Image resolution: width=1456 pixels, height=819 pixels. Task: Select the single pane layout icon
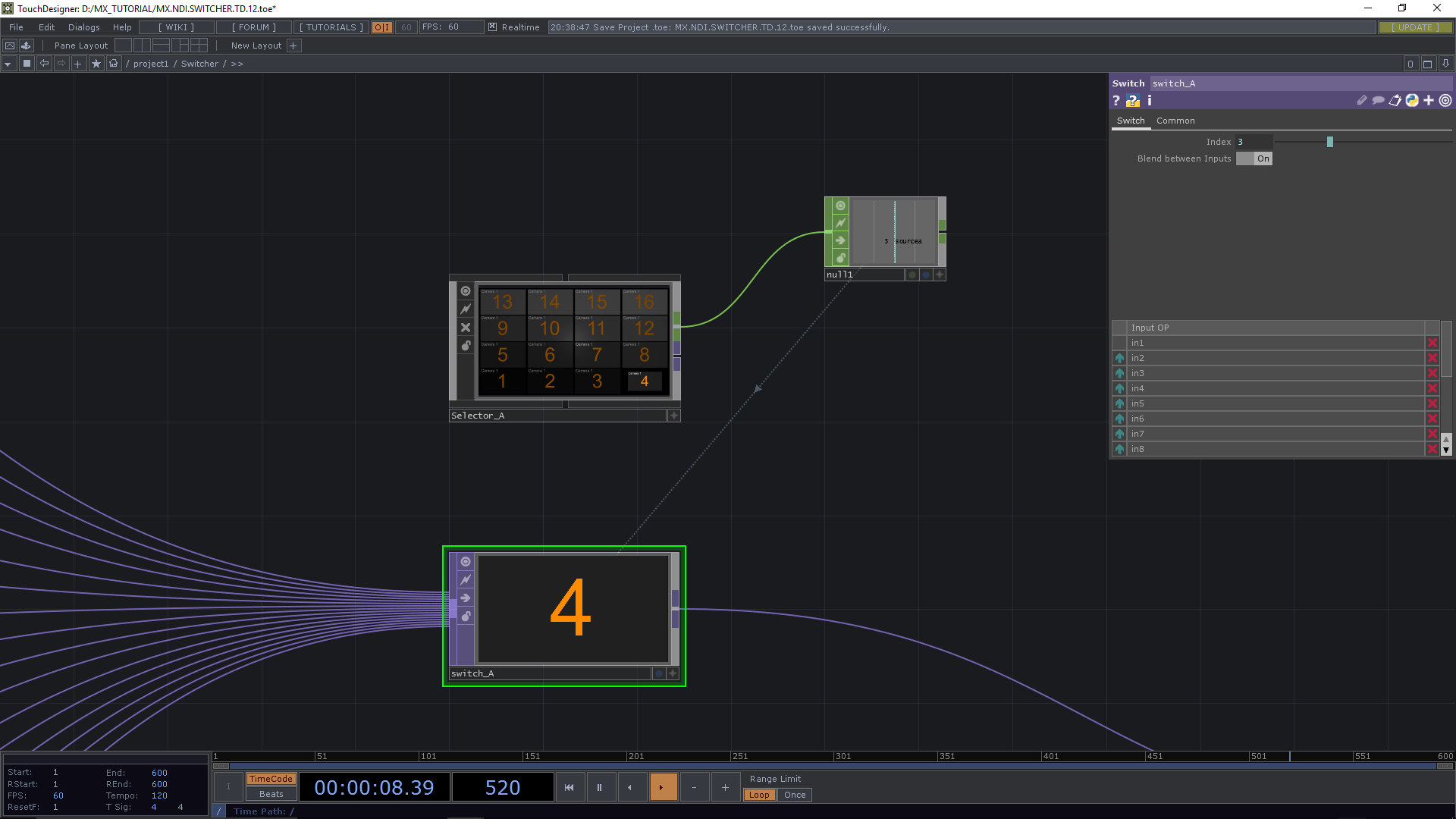point(124,45)
